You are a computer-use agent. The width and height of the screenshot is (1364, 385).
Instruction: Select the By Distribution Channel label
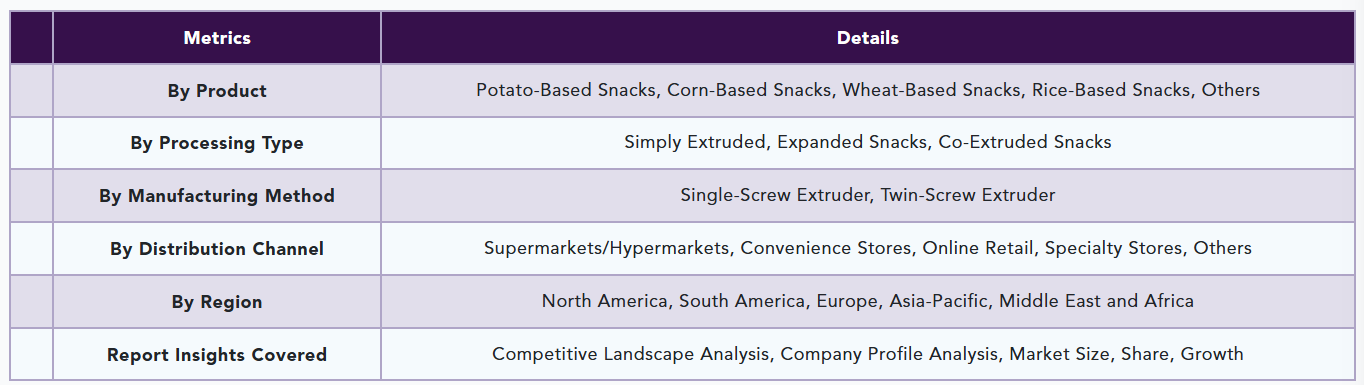click(x=217, y=249)
